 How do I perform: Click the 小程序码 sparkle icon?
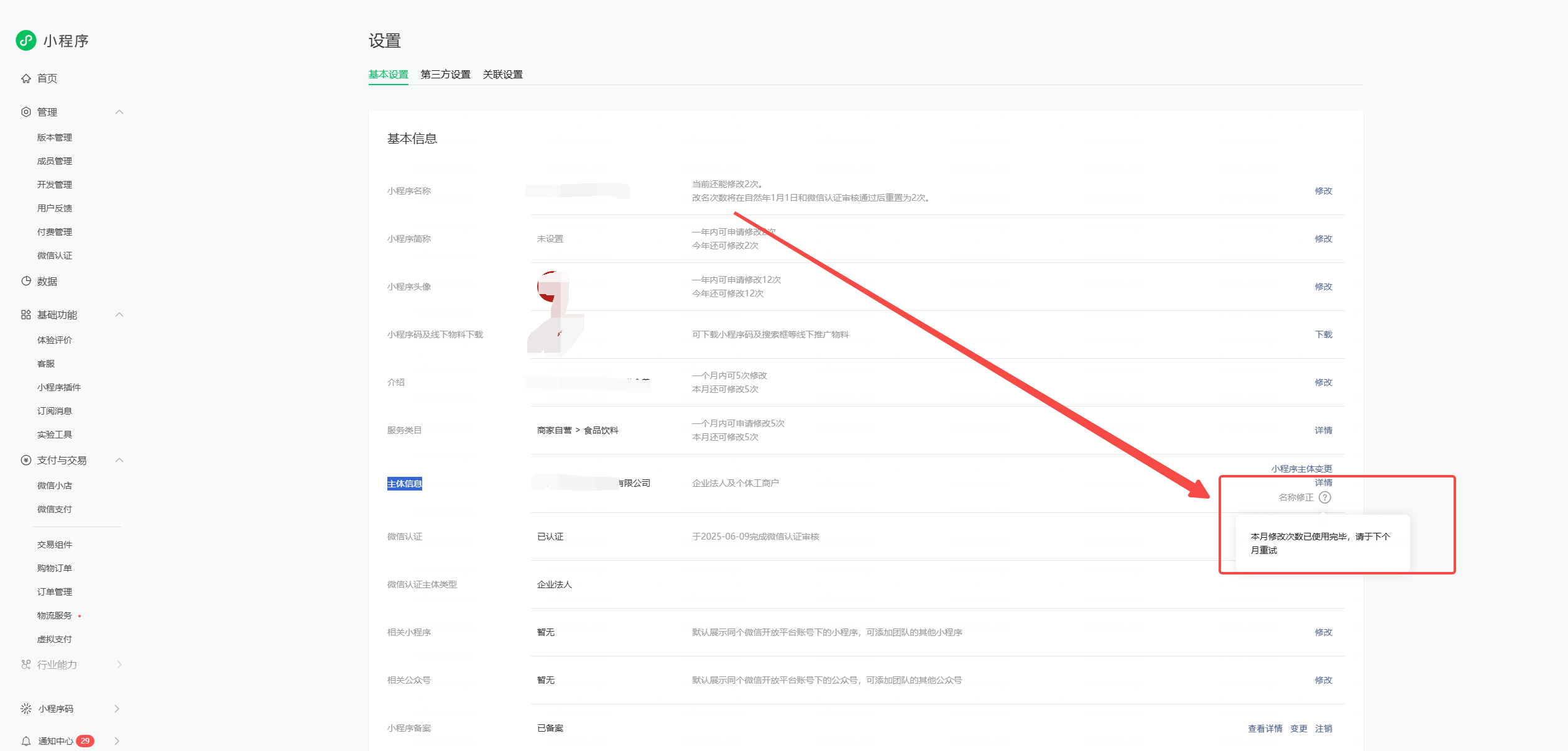[x=26, y=709]
